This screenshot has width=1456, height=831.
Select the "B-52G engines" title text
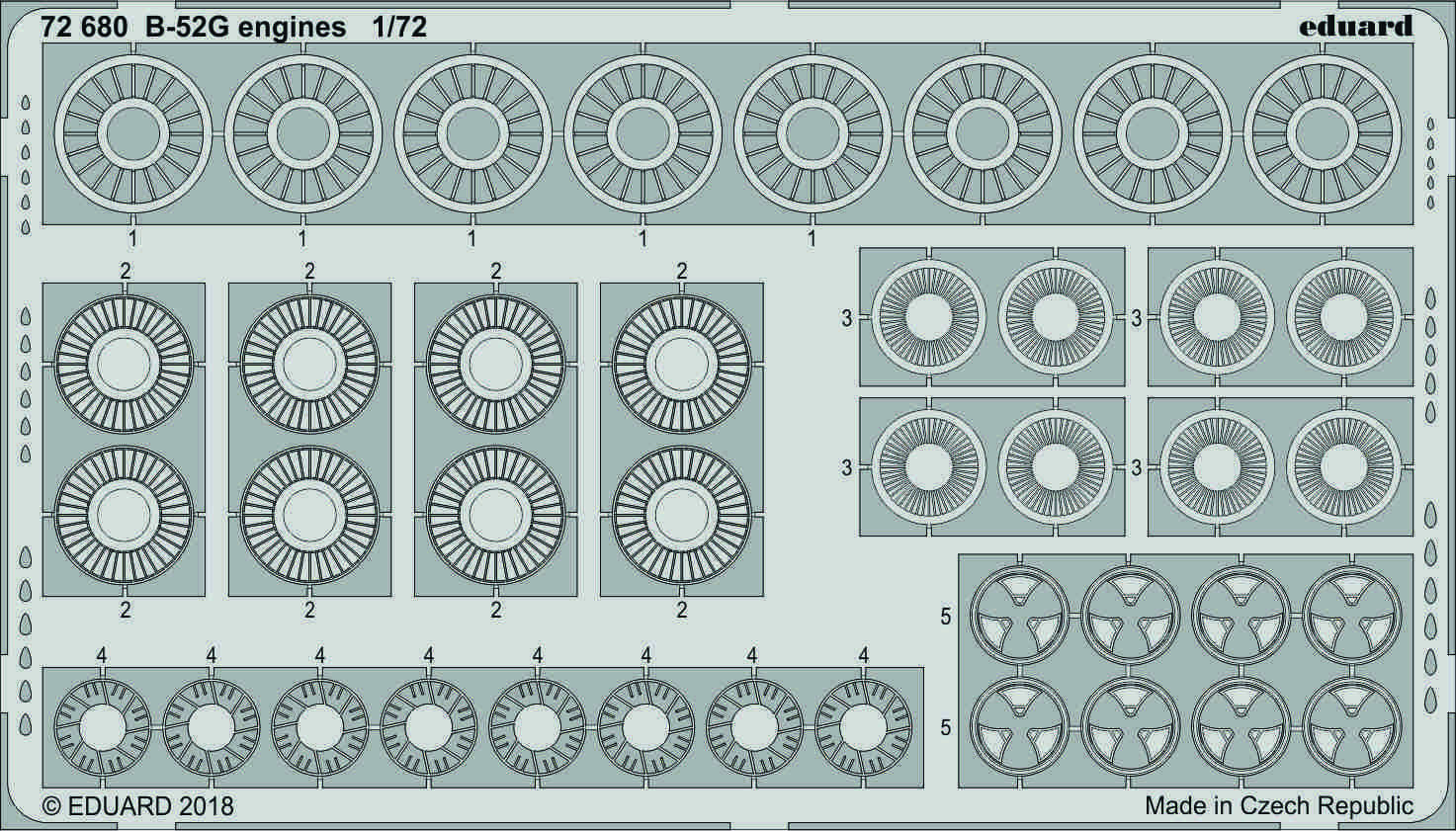point(245,28)
